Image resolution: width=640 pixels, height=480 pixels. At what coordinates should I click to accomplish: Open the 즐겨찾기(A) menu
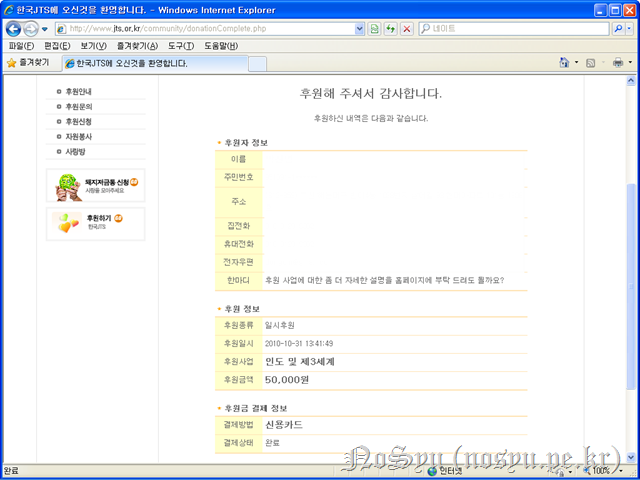pyautogui.click(x=137, y=46)
